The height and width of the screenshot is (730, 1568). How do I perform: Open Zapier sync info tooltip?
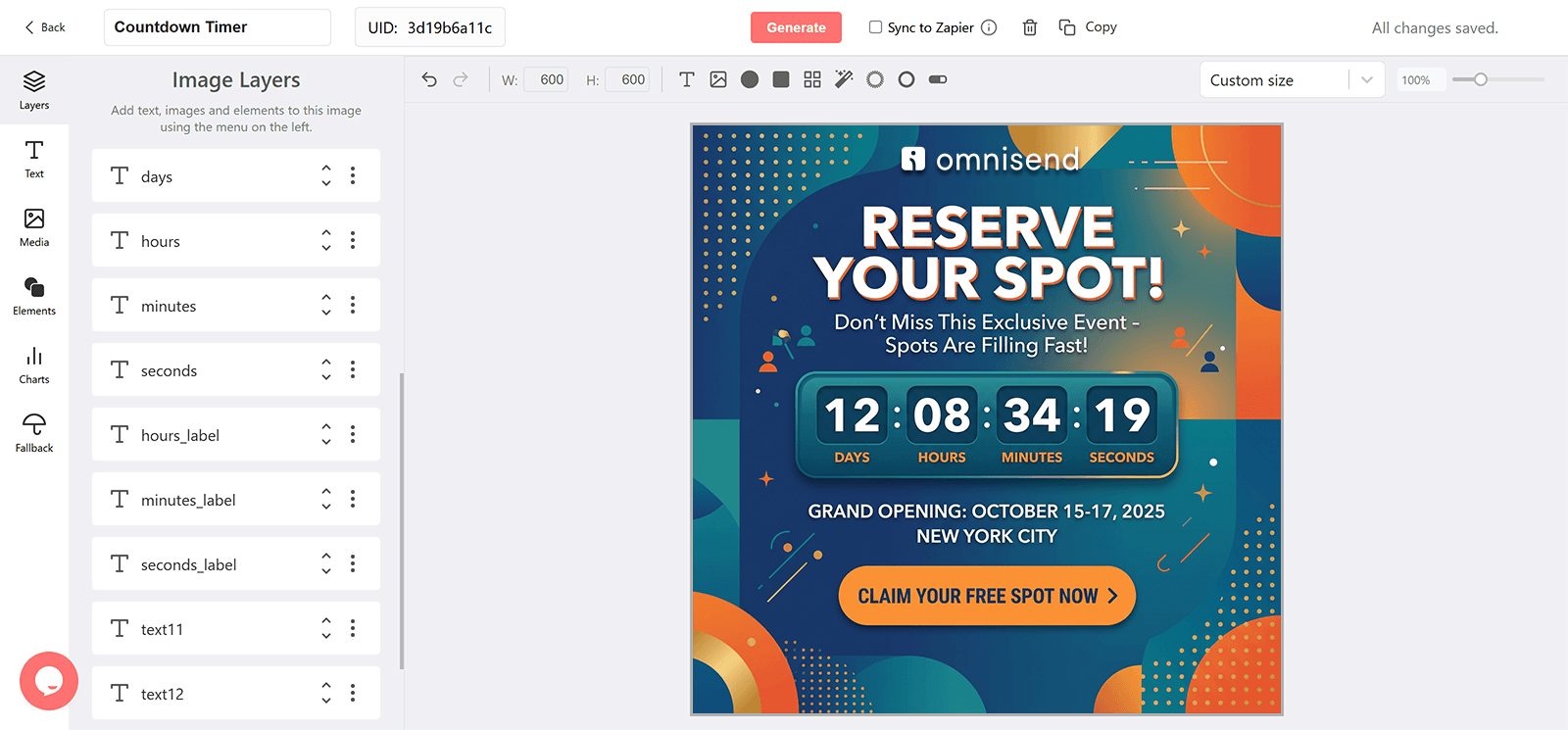(989, 27)
